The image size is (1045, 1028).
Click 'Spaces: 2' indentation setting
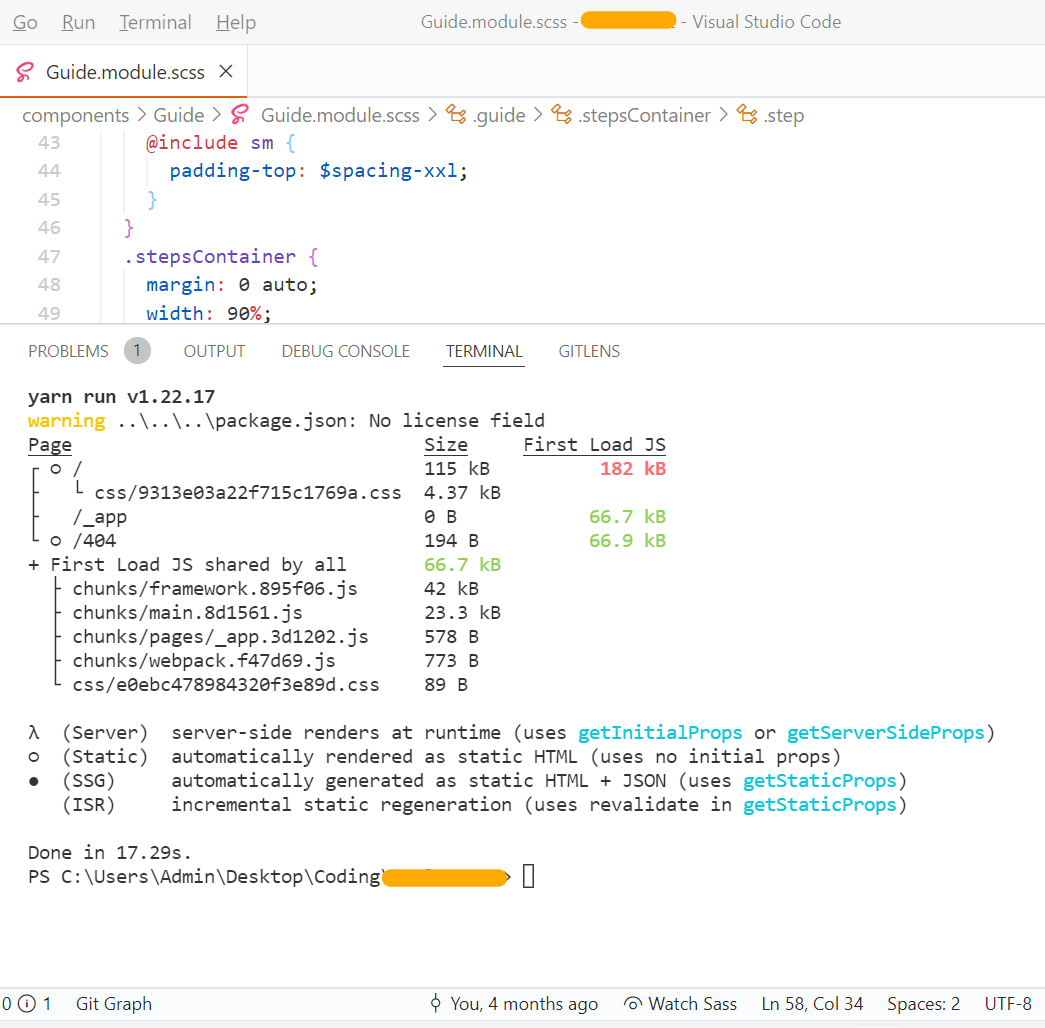coord(923,1004)
